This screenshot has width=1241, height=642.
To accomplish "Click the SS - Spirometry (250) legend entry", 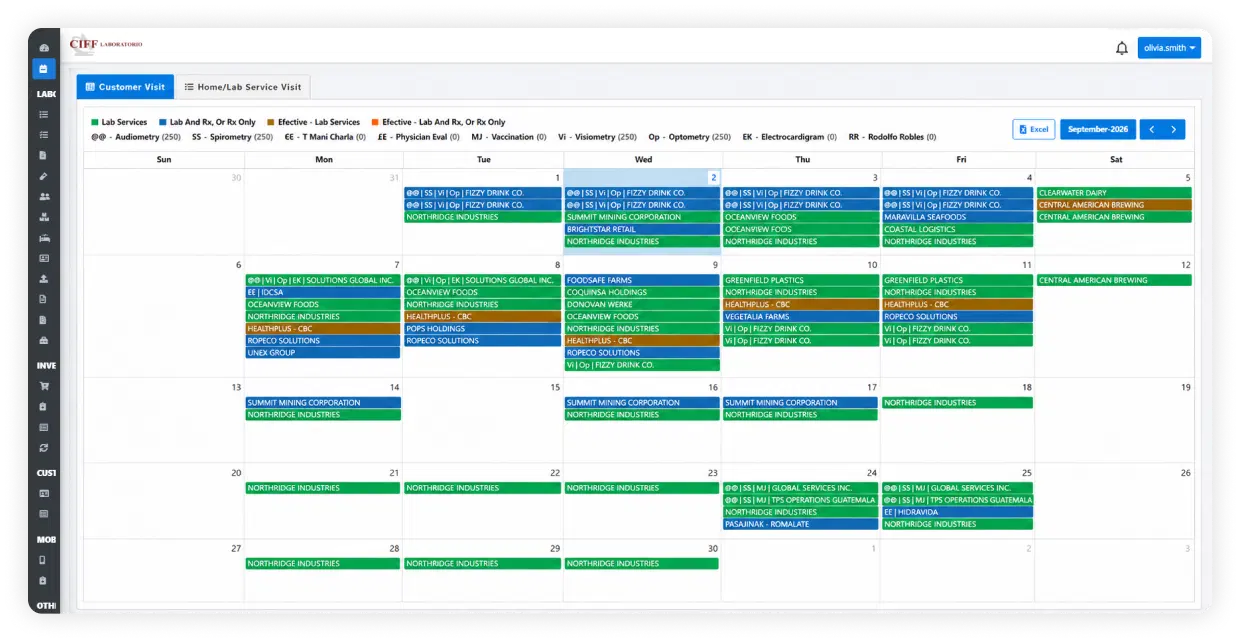I will (232, 137).
